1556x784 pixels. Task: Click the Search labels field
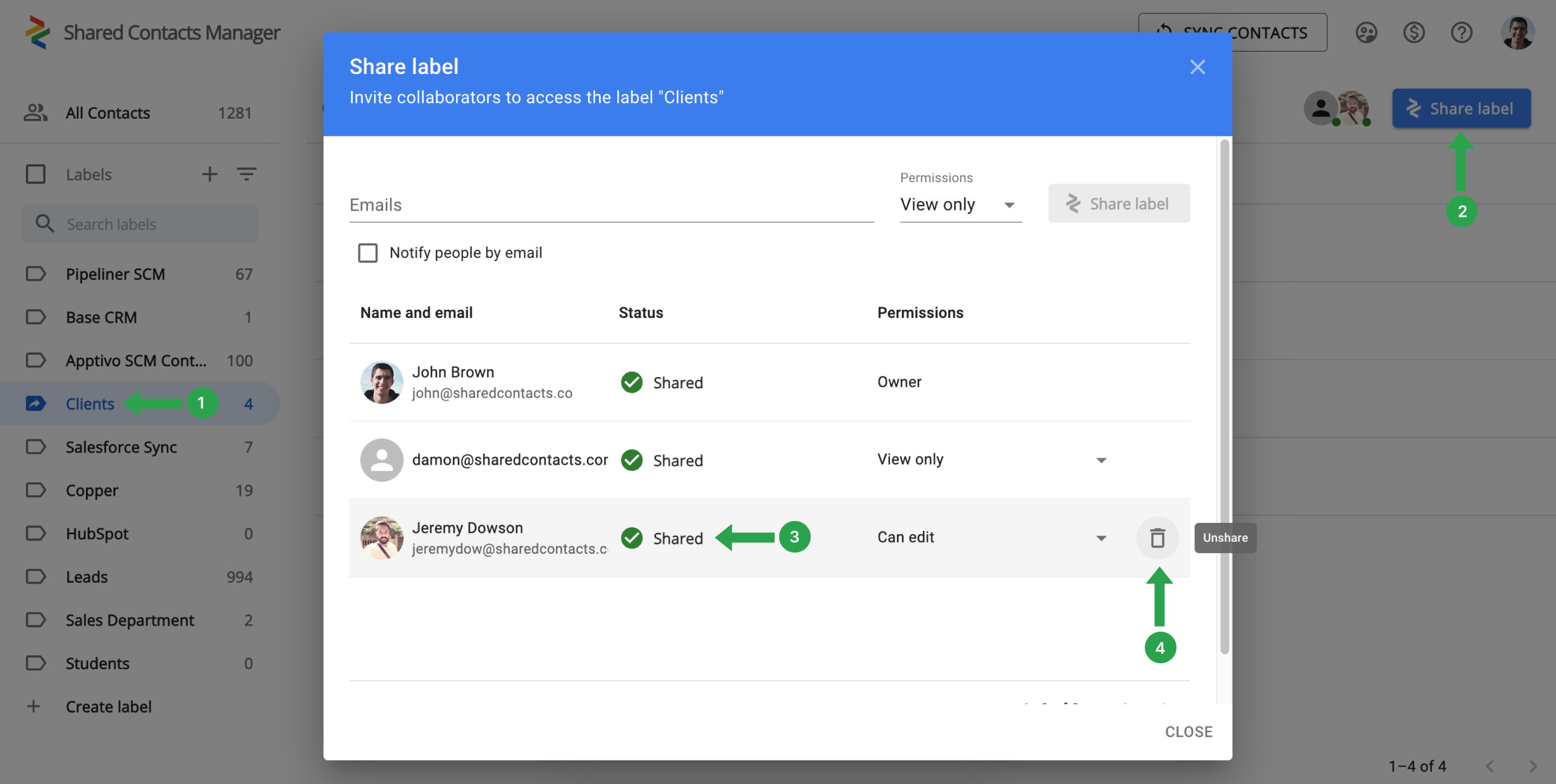tap(139, 224)
